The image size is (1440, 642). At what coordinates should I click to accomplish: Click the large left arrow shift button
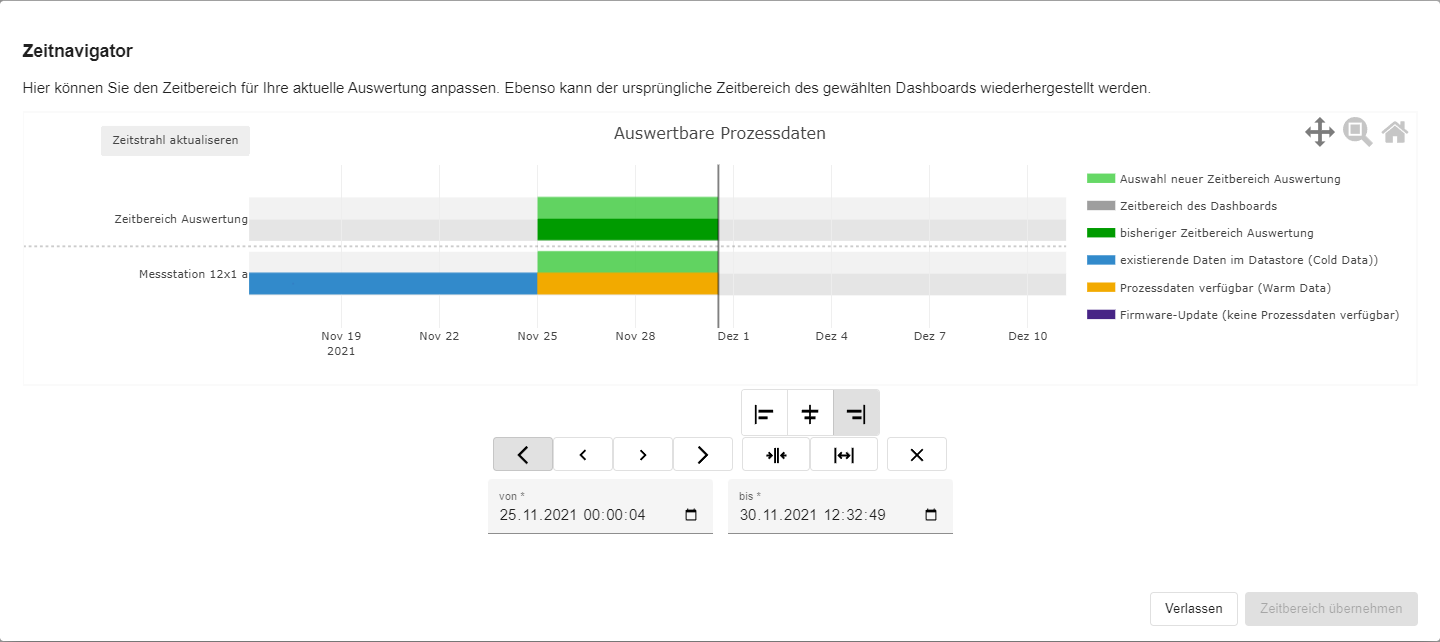[522, 454]
